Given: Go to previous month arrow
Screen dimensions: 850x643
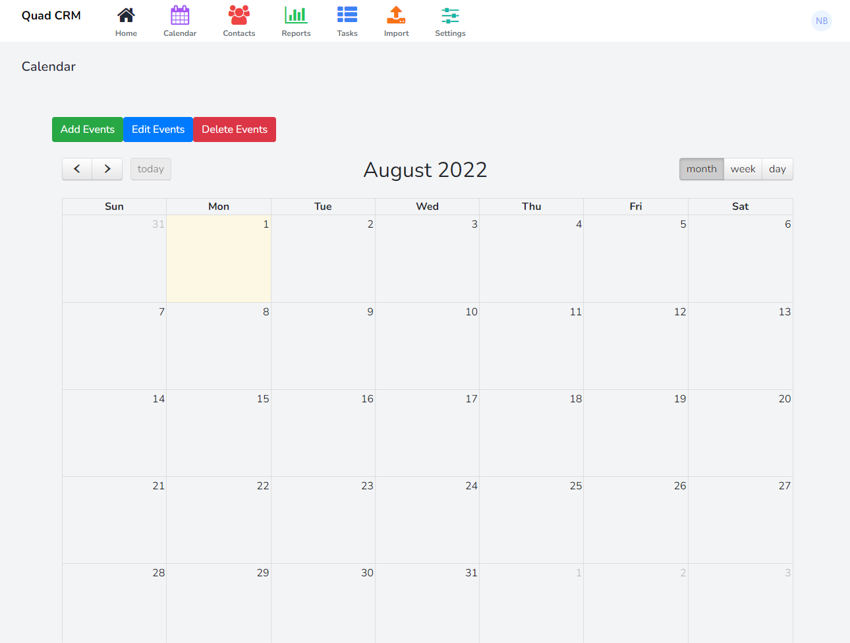Looking at the screenshot, I should (77, 169).
